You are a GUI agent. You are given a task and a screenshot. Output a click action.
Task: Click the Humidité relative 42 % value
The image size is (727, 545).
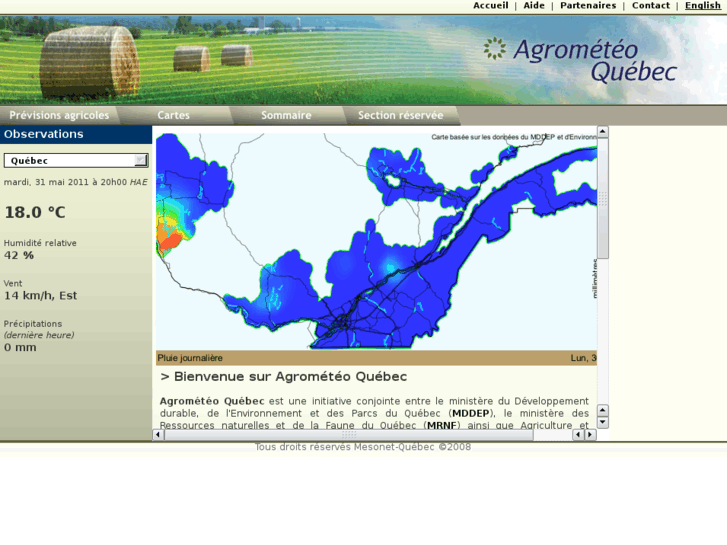(x=19, y=255)
